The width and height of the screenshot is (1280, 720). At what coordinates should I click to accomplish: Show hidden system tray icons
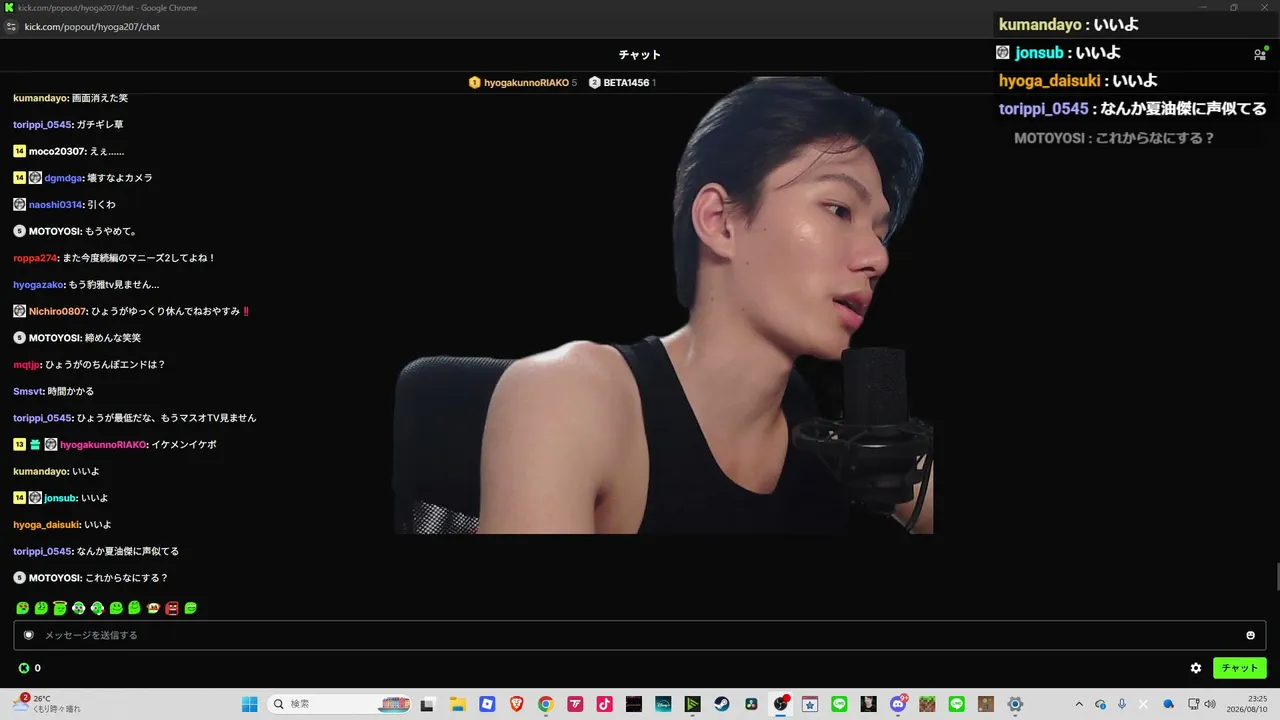1078,704
